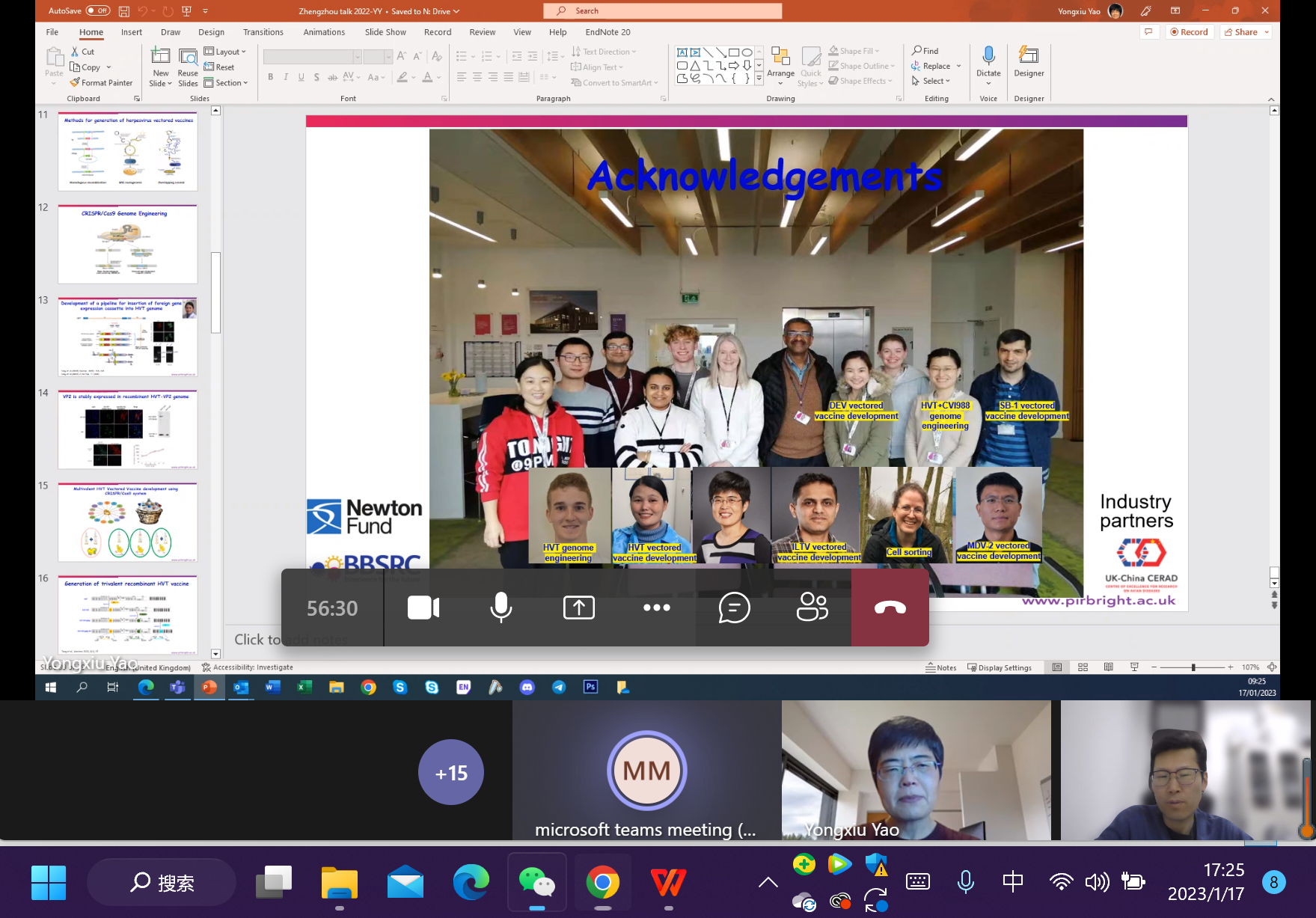The image size is (1316, 918).
Task: Hang up the Teams call
Action: coord(890,608)
